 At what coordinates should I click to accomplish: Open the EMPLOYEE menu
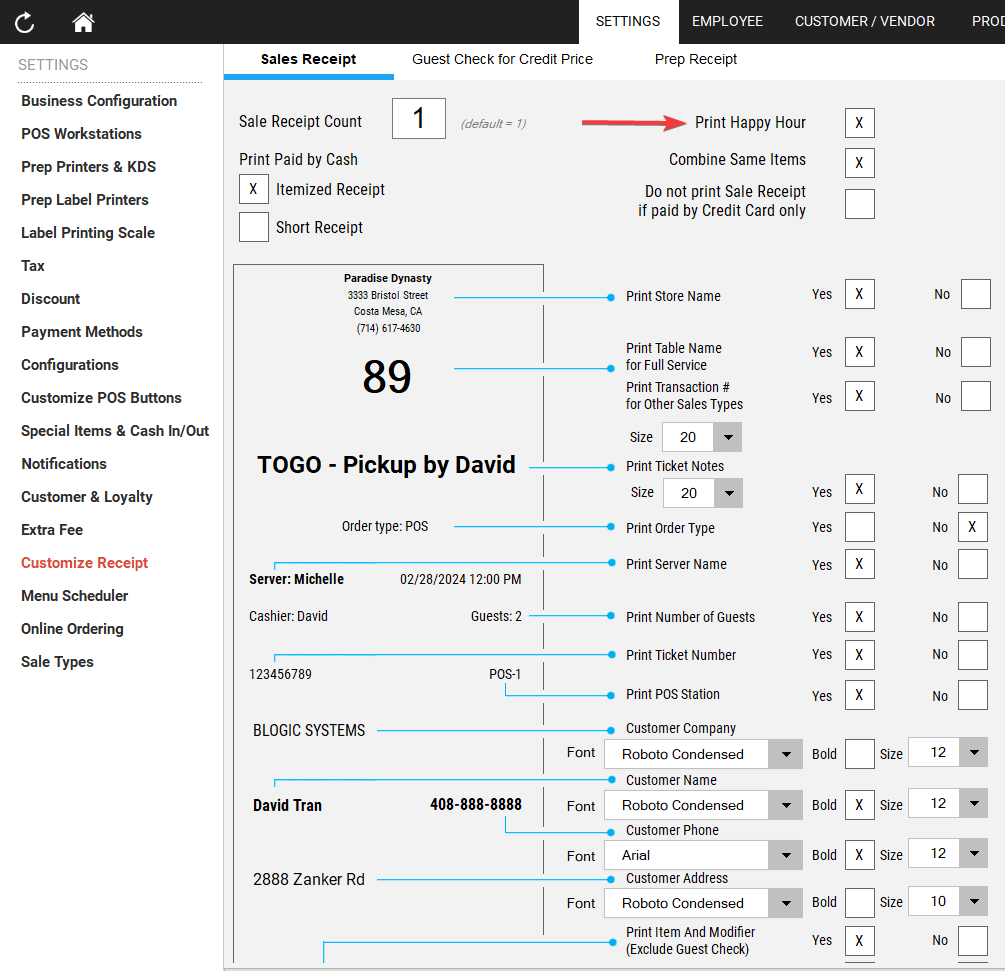(727, 21)
